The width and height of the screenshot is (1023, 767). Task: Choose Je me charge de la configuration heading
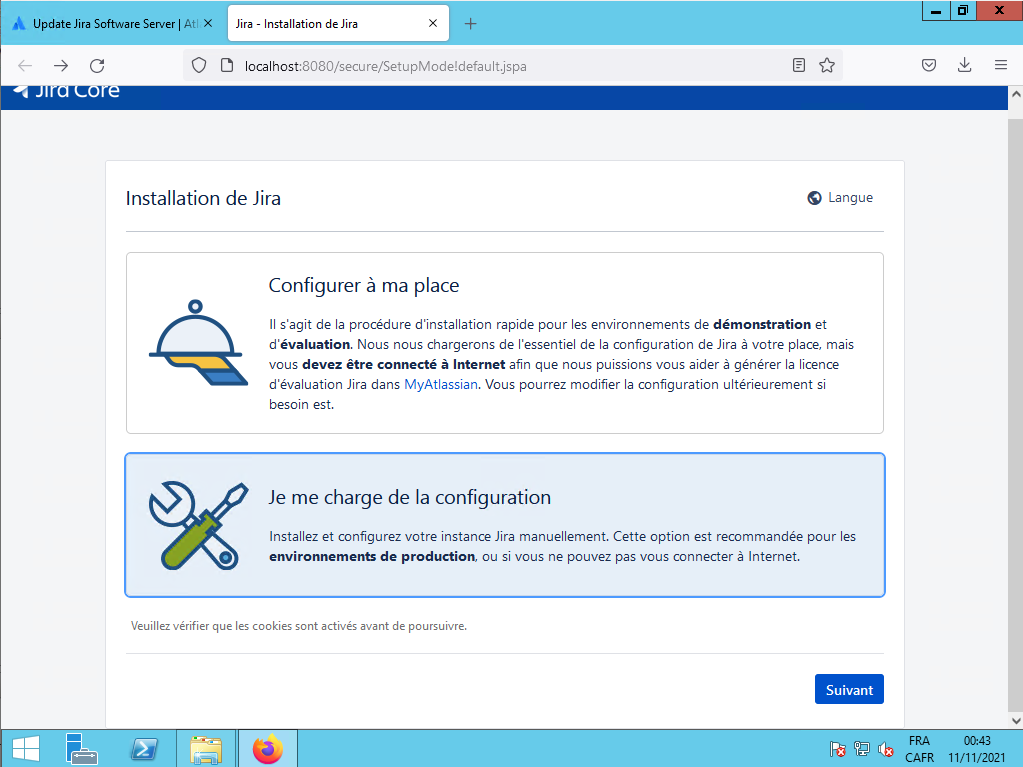[410, 498]
